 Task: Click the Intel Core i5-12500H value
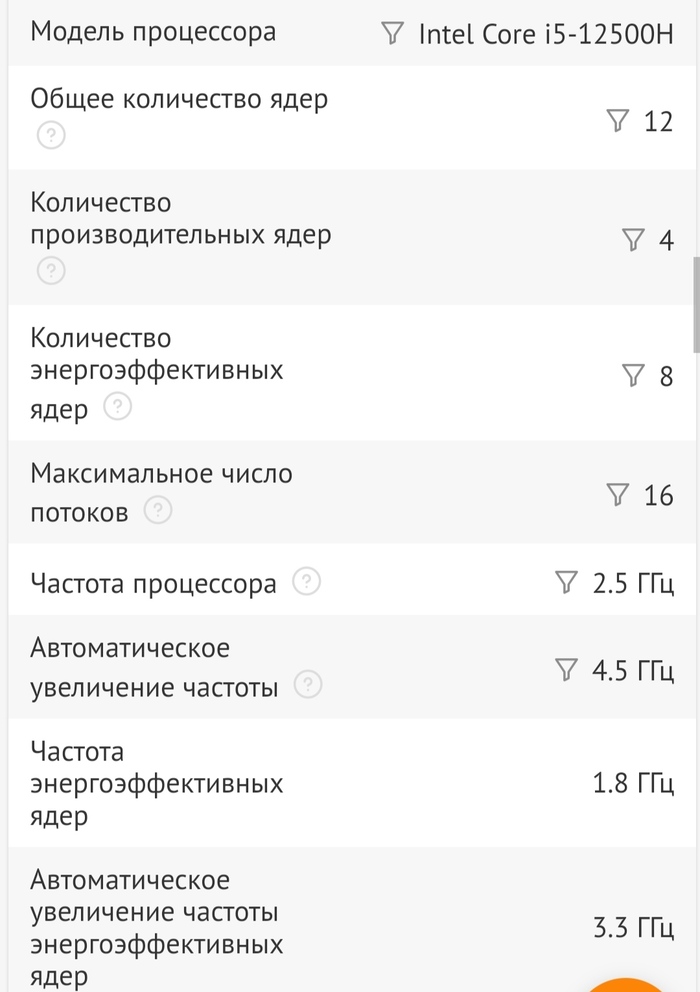click(545, 35)
